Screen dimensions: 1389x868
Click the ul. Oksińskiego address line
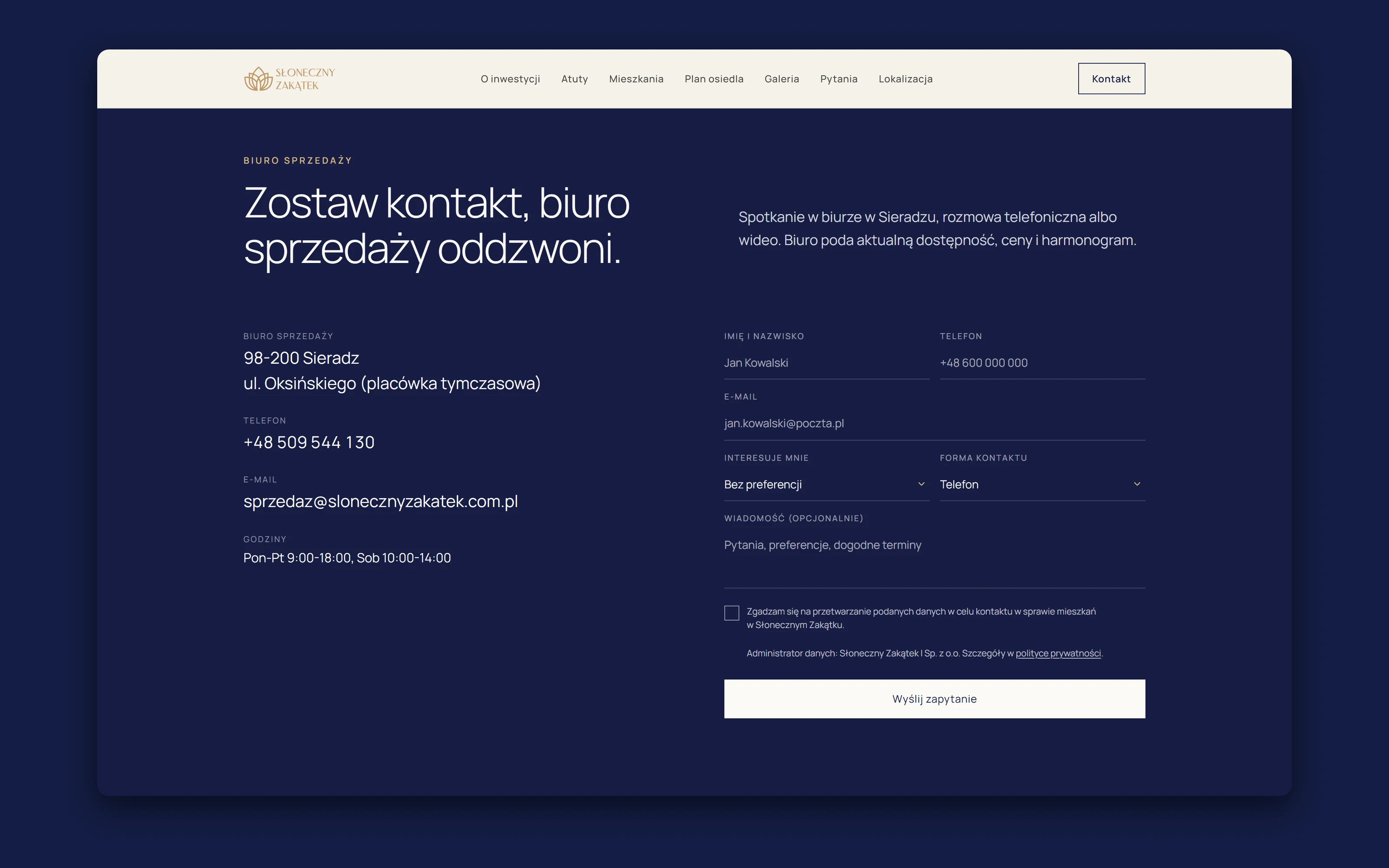[392, 384]
